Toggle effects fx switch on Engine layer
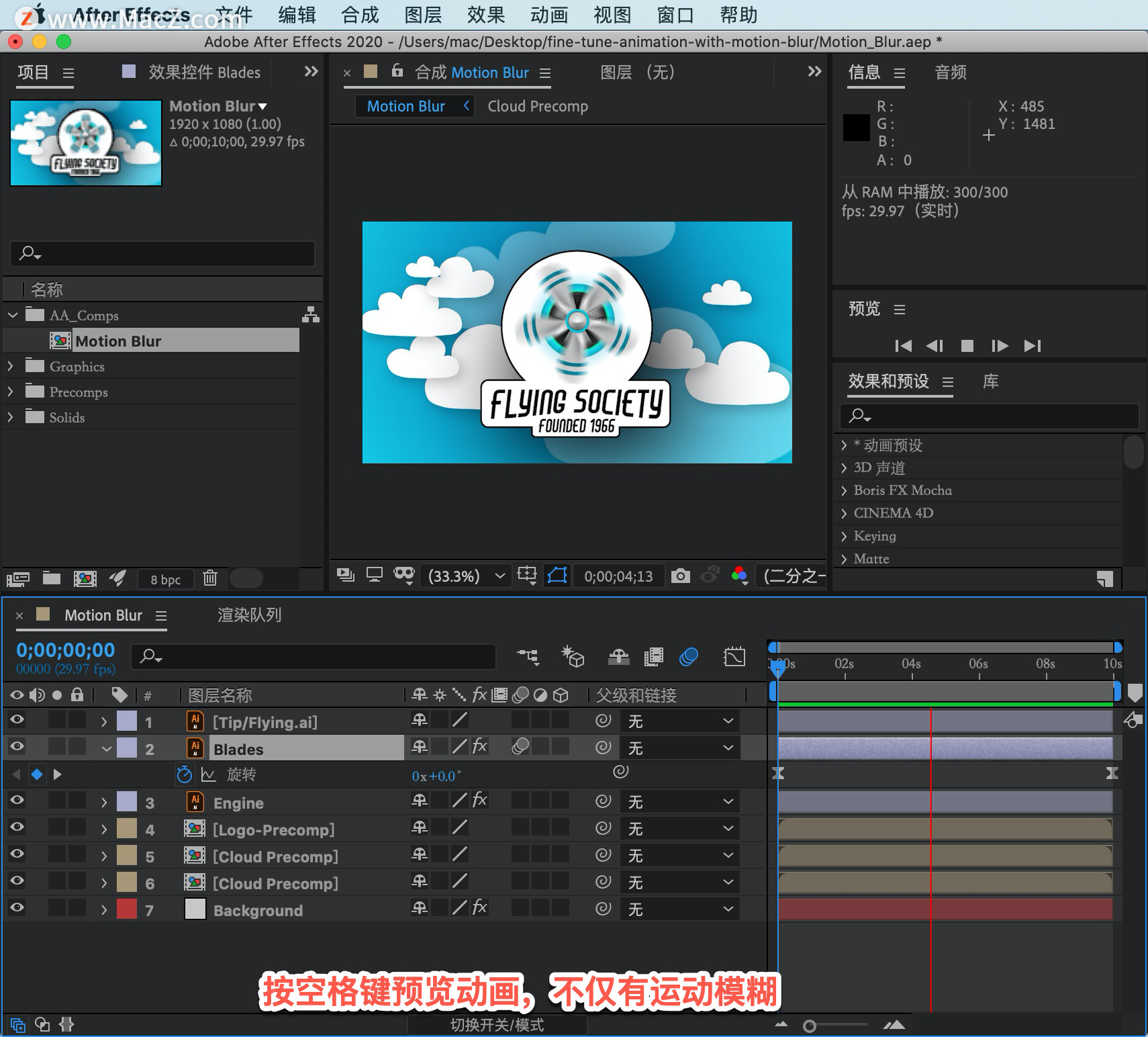This screenshot has height=1037, width=1148. [x=479, y=800]
